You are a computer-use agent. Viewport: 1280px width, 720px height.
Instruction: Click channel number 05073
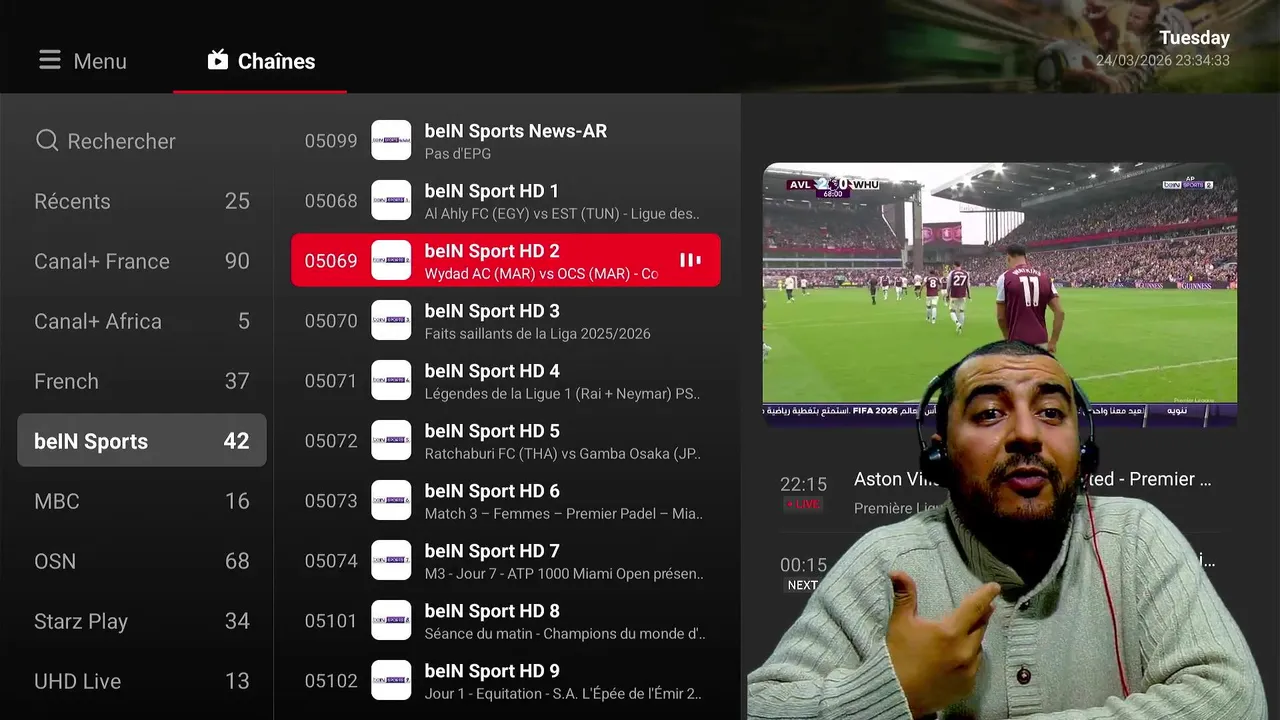[331, 501]
